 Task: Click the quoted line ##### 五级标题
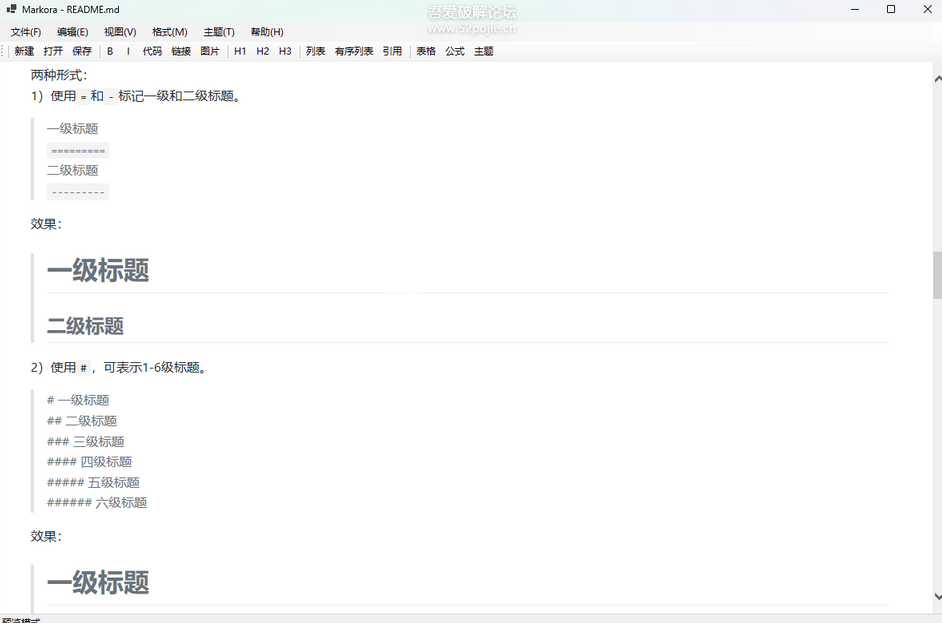pyautogui.click(x=93, y=482)
